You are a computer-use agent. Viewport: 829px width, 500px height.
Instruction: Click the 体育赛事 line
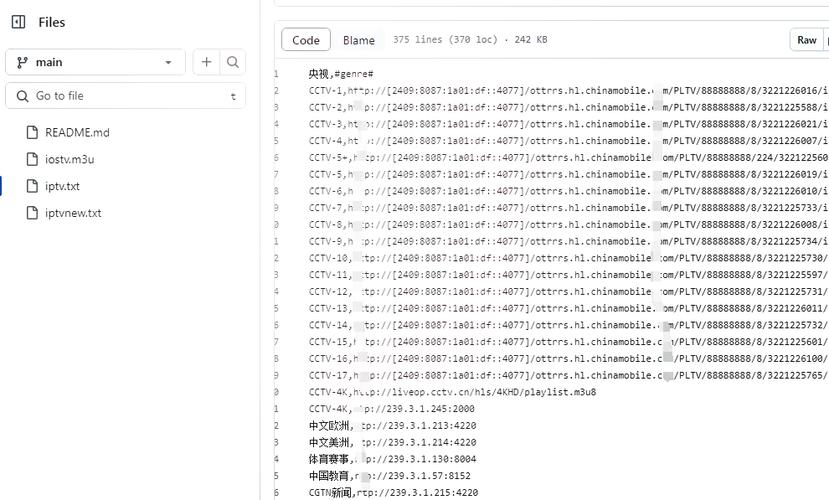pyautogui.click(x=393, y=459)
